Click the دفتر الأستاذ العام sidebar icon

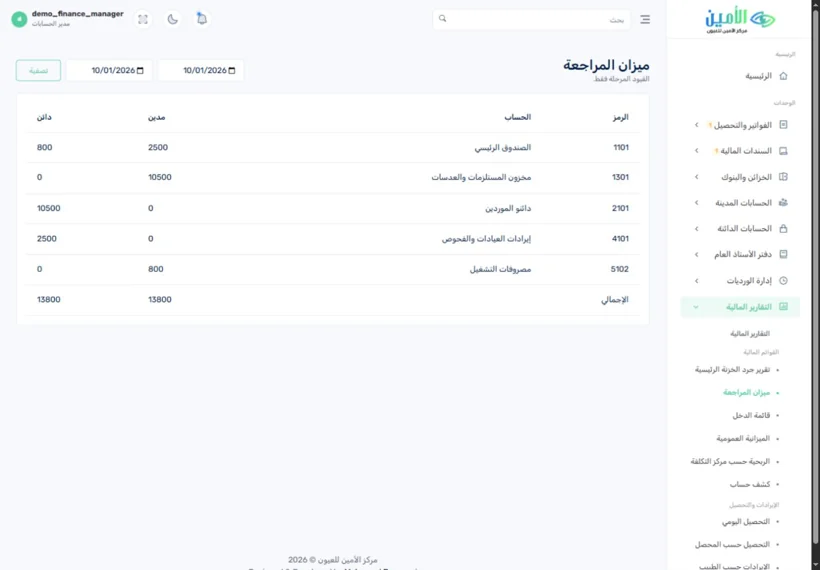pyautogui.click(x=783, y=254)
